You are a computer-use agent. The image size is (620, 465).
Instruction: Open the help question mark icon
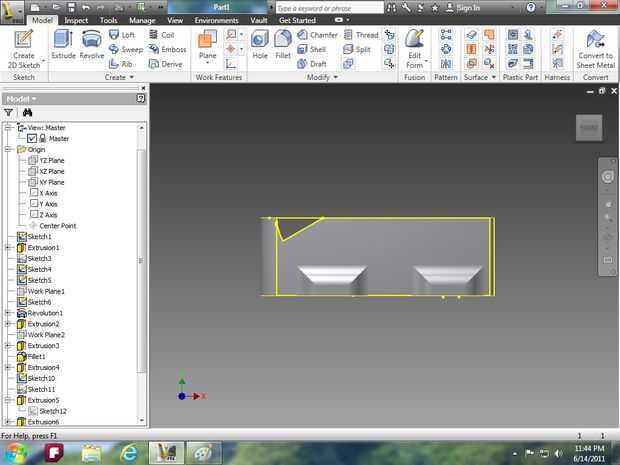tap(531, 7)
